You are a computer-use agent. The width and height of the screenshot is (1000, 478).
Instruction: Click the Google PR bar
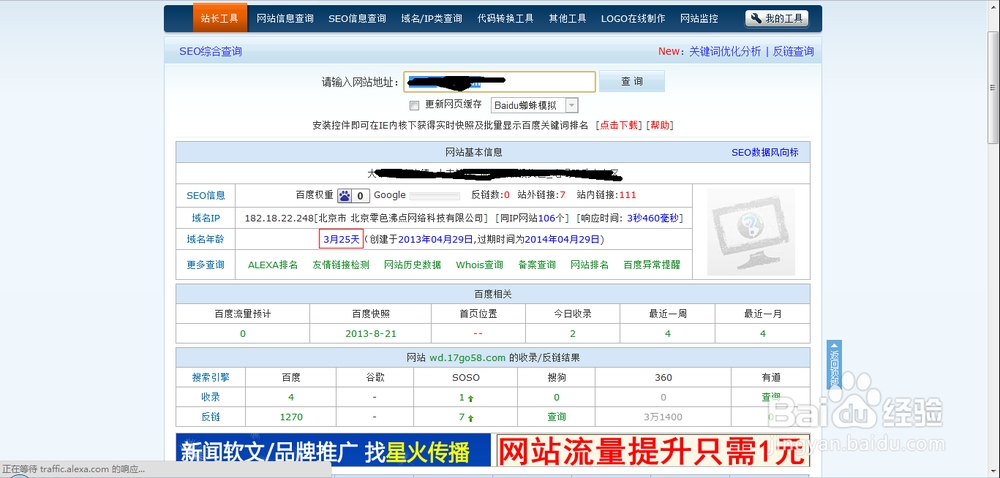pos(434,196)
